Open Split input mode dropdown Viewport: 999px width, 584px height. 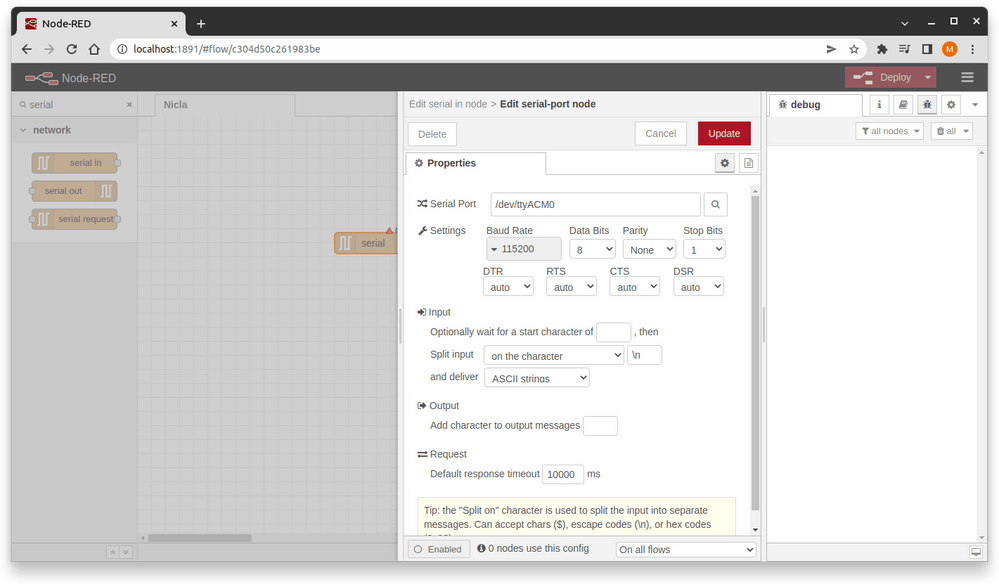pyautogui.click(x=554, y=355)
